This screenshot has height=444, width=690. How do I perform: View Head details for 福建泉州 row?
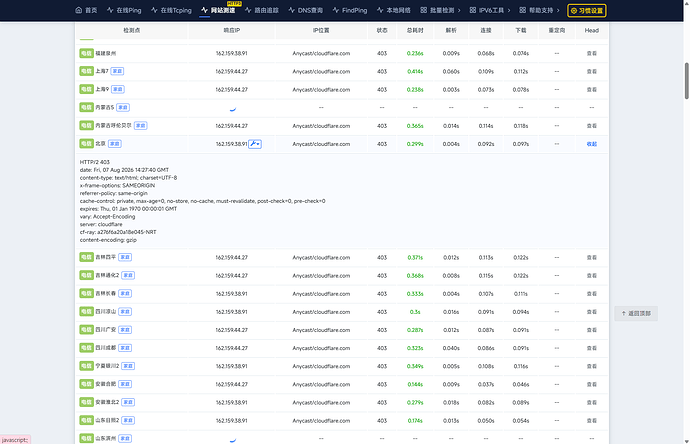tap(591, 53)
